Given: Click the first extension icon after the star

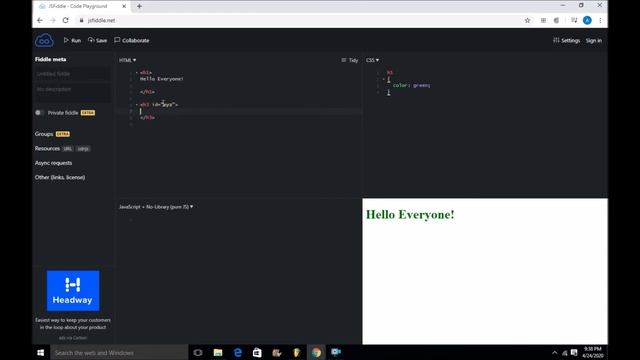Looking at the screenshot, I should tap(543, 20).
